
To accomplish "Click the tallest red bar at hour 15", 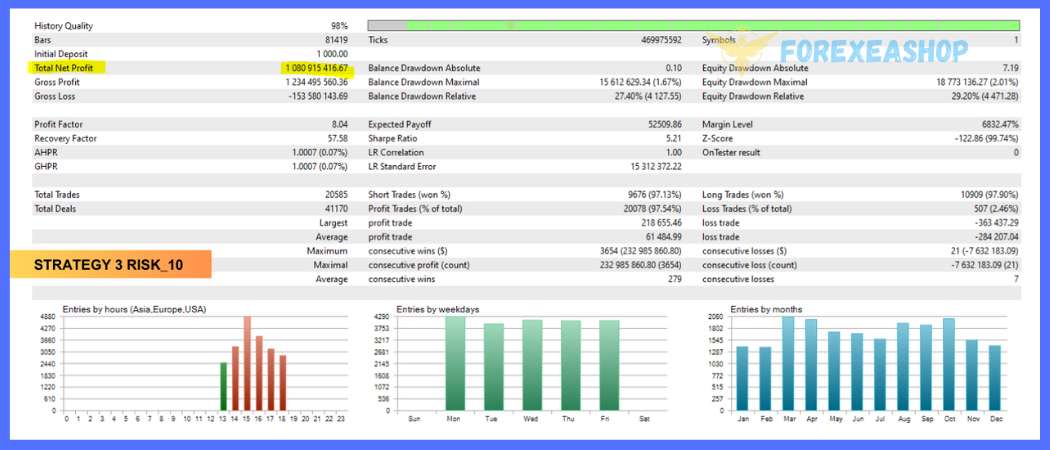I will click(x=247, y=363).
